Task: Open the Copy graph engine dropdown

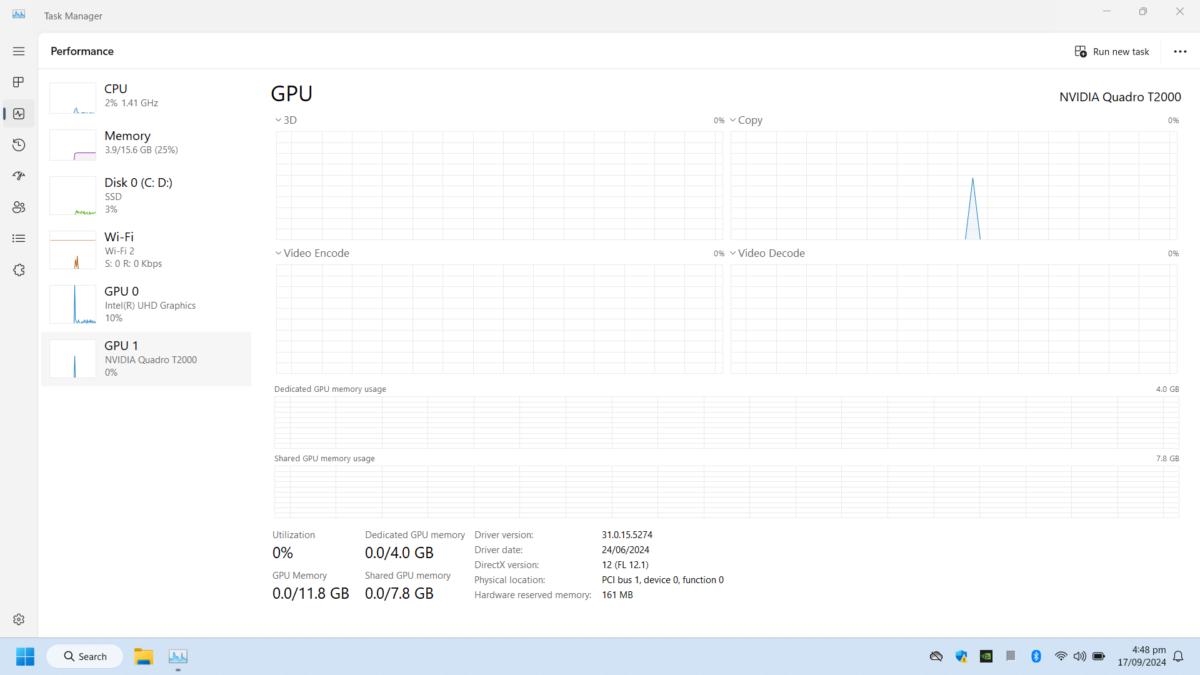Action: coord(746,120)
